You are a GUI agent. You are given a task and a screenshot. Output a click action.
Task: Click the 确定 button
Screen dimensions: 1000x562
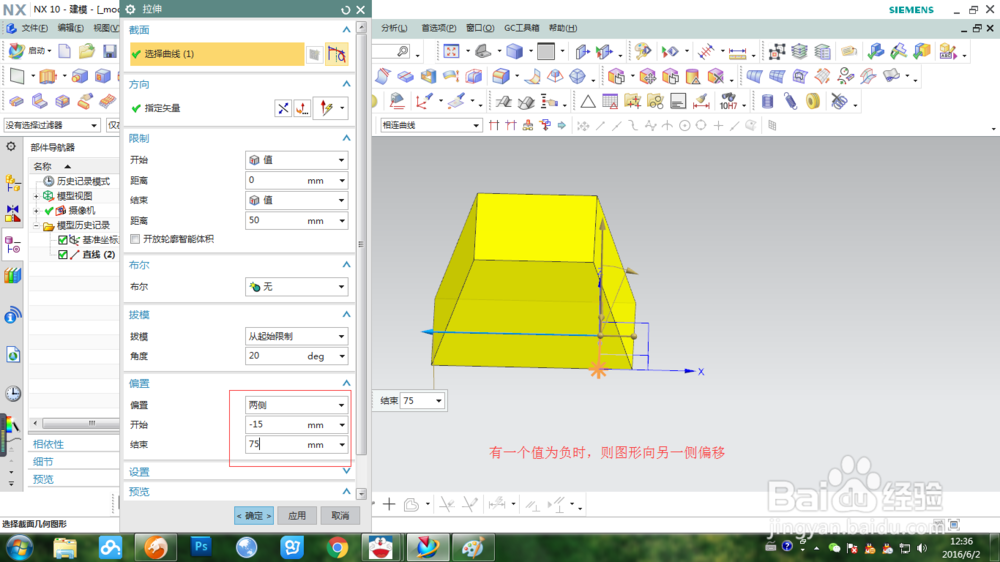point(254,515)
